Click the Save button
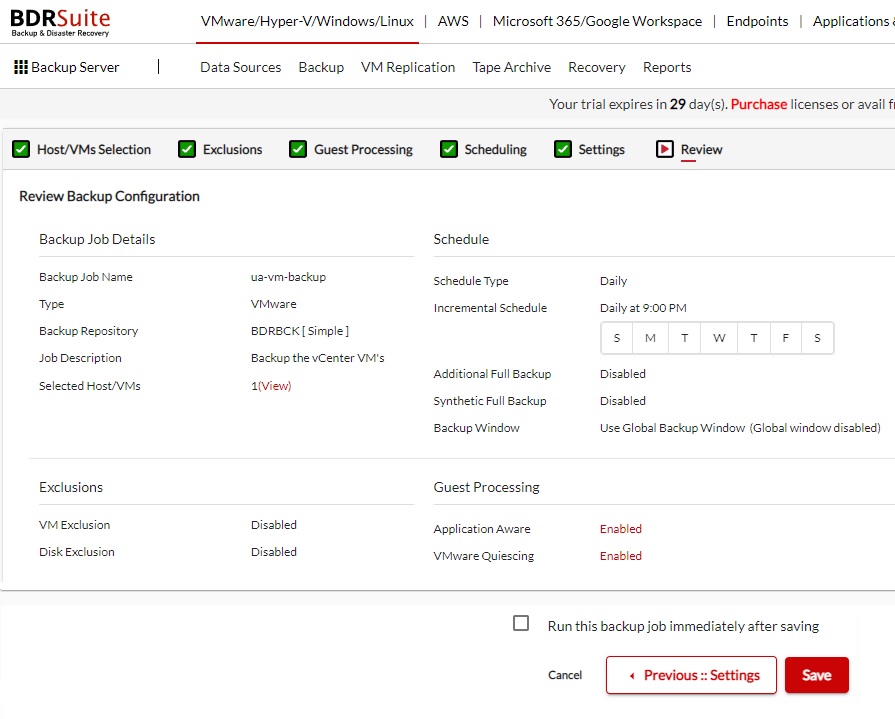Screen dimensions: 895x719 click(x=816, y=675)
